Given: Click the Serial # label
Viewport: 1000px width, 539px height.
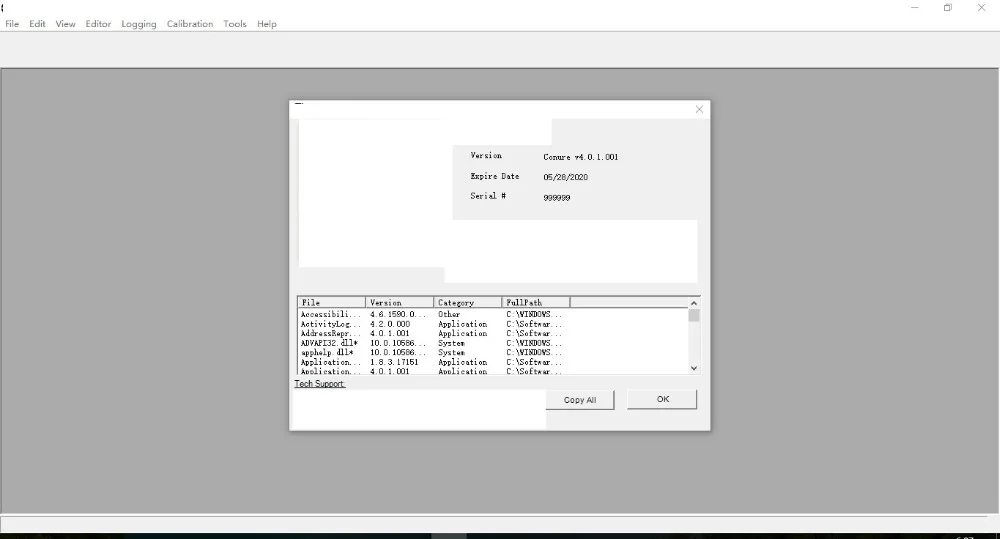Looking at the screenshot, I should (x=488, y=196).
